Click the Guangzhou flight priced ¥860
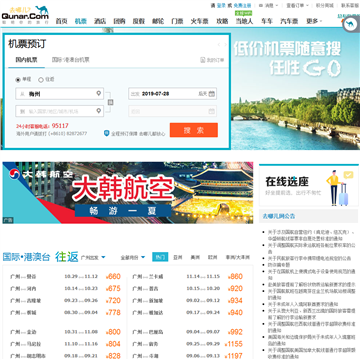360x360 pixels. click(x=188, y=277)
